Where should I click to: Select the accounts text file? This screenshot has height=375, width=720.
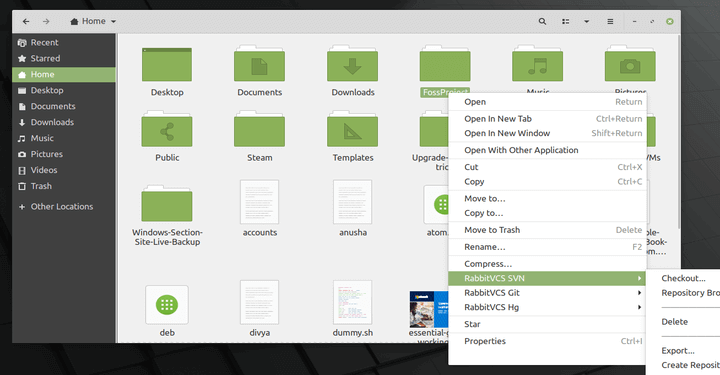pos(259,202)
